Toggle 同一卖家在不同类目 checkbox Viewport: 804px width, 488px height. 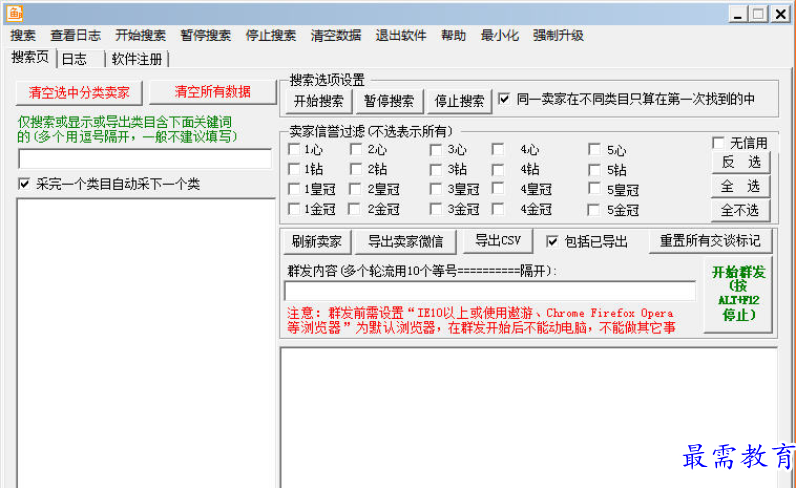pos(504,99)
